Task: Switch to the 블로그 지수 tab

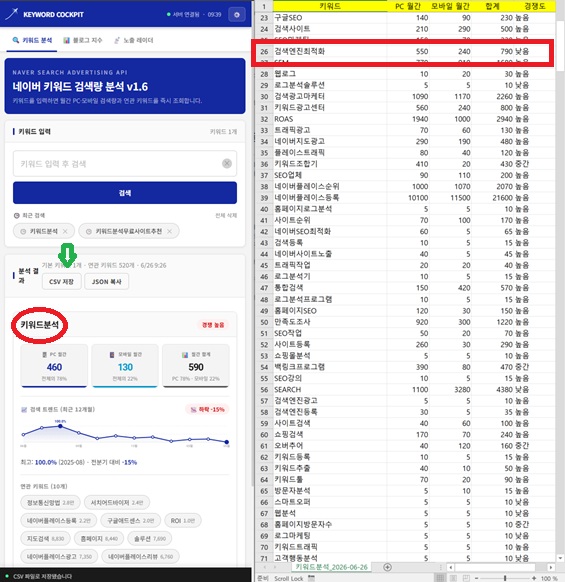Action: [83, 40]
